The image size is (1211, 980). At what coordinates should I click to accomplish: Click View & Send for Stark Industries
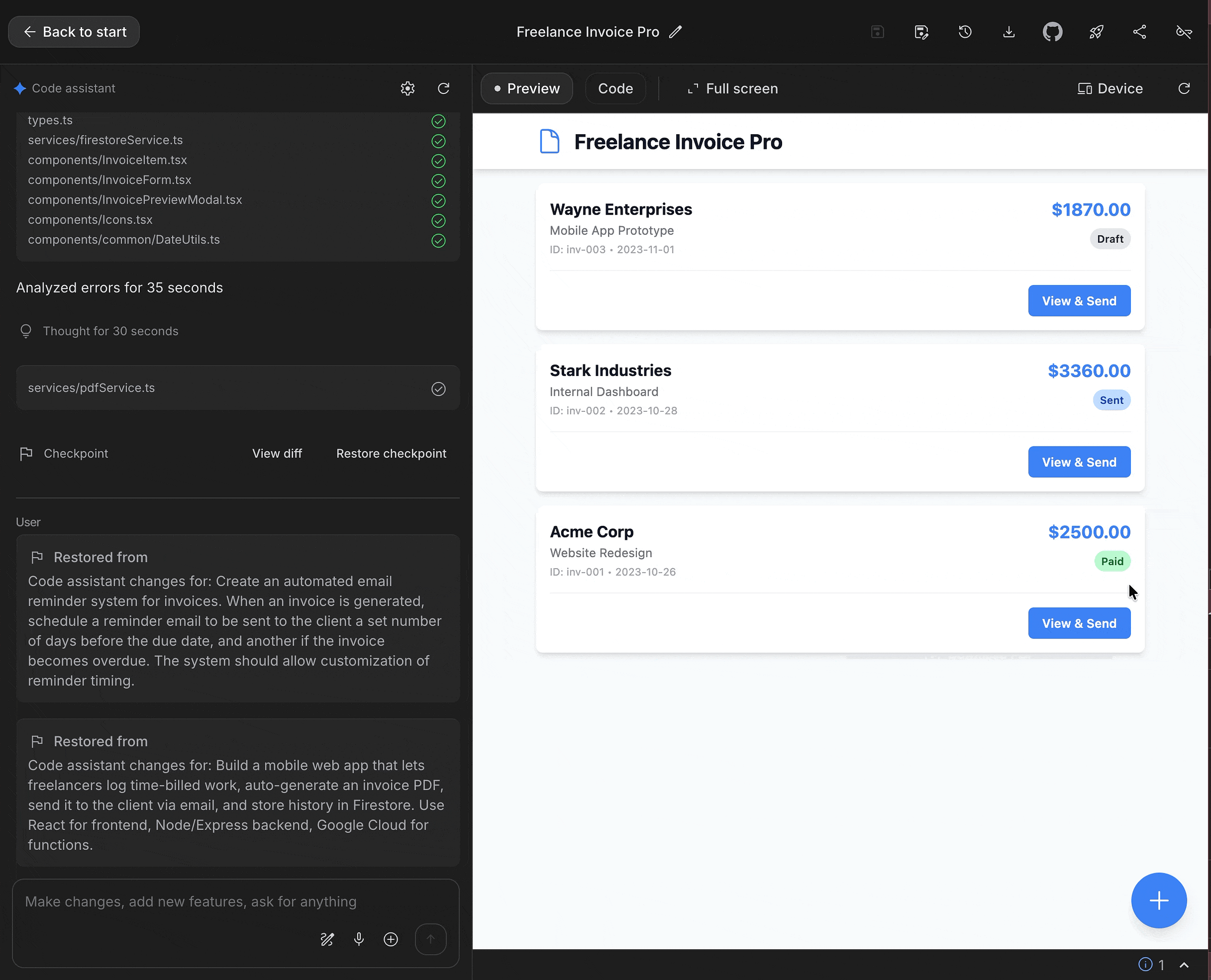(x=1078, y=462)
